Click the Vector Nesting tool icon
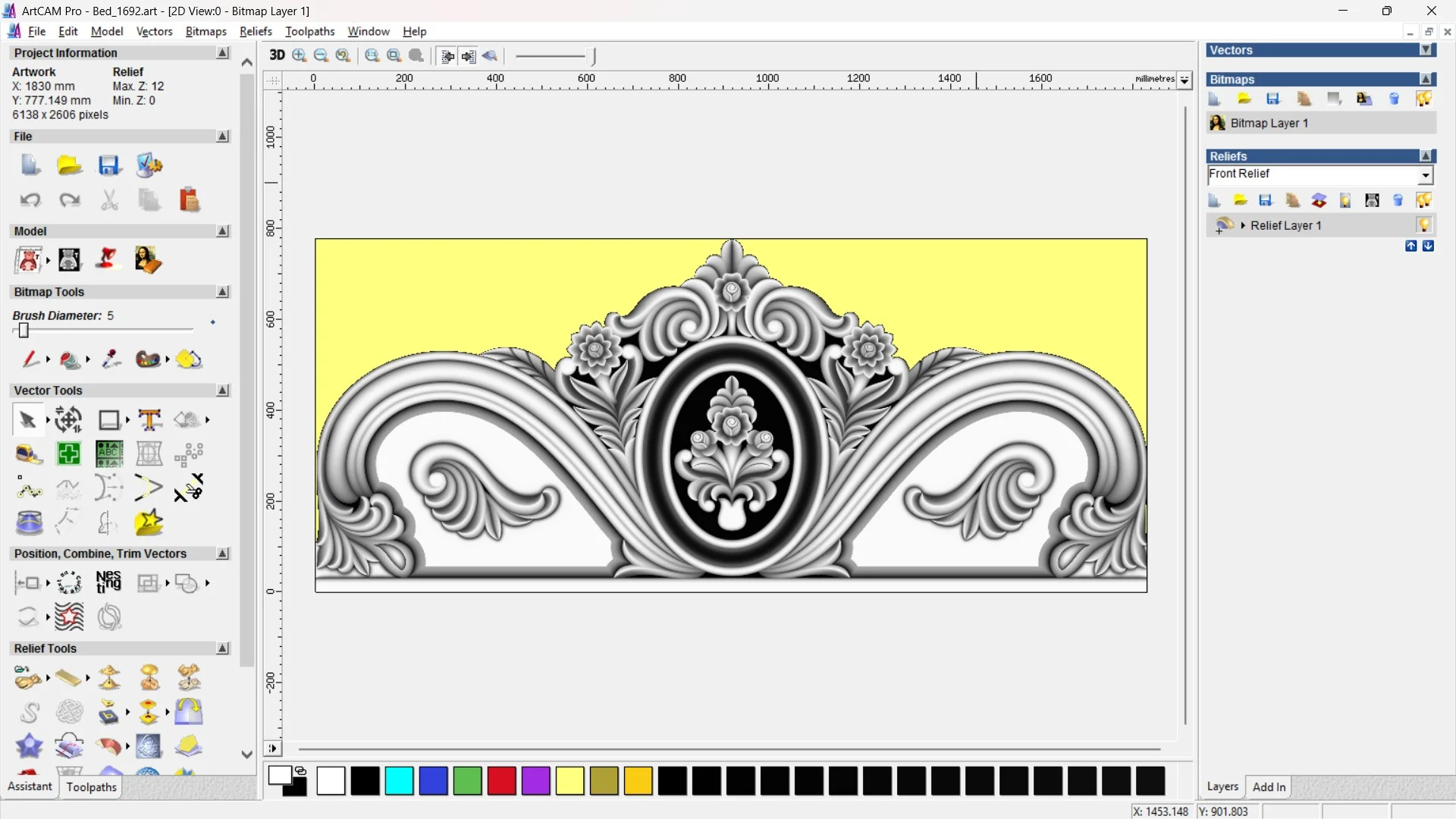This screenshot has width=1456, height=819. (x=108, y=582)
